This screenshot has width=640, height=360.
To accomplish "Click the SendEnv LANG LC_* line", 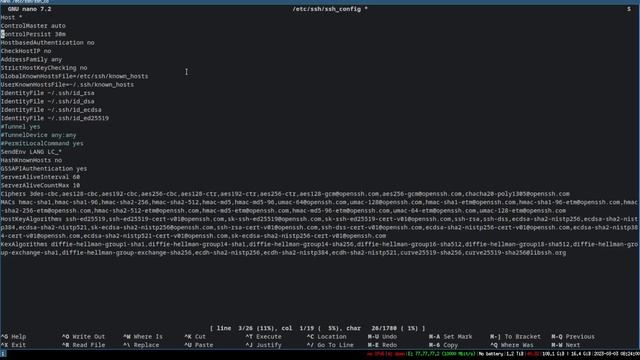I will [x=31, y=152].
